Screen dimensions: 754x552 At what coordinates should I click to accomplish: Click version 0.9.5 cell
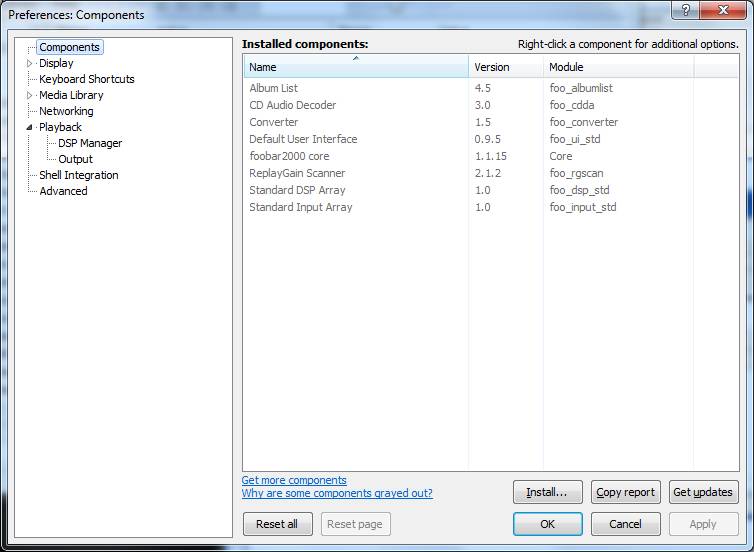pyautogui.click(x=488, y=139)
